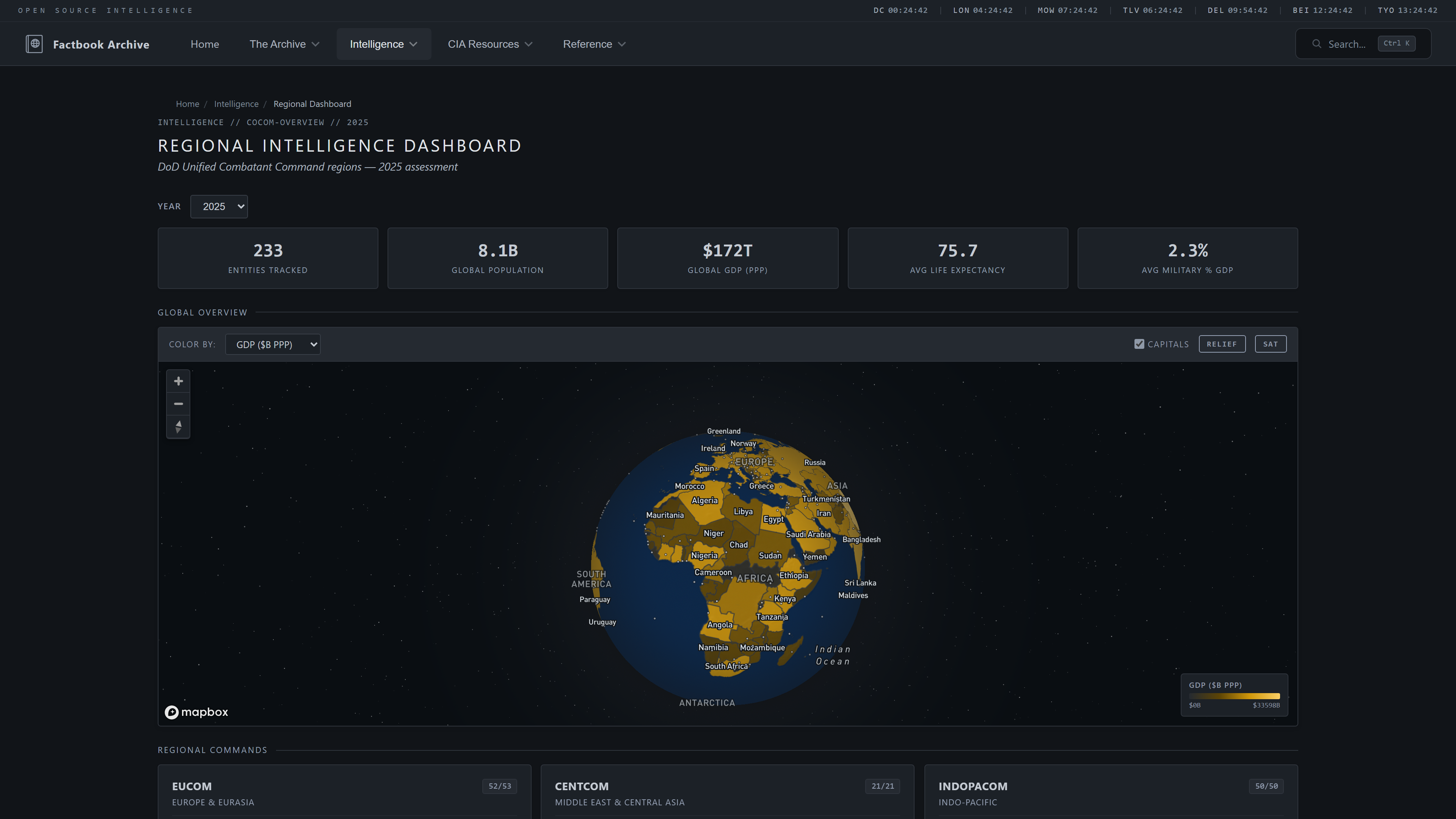Click the map pitch/tilt control icon
This screenshot has height=819, width=1456.
[178, 427]
